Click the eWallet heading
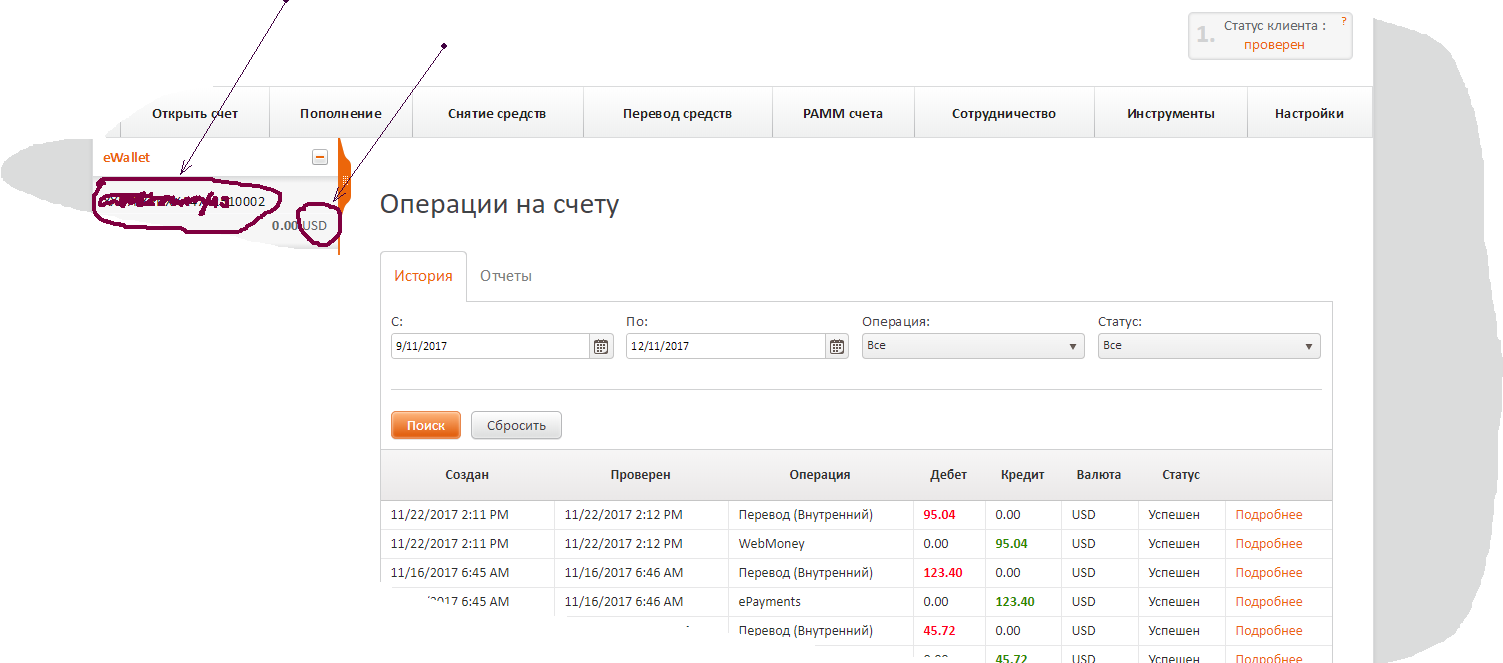Image resolution: width=1503 pixels, height=663 pixels. click(x=126, y=157)
